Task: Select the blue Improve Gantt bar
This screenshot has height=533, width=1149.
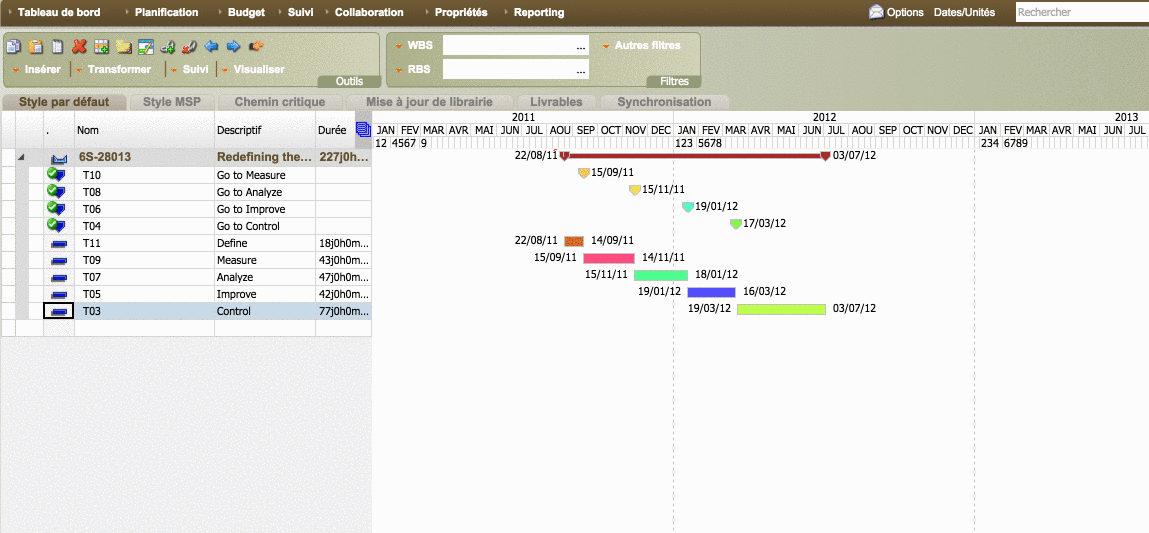Action: pyautogui.click(x=712, y=292)
